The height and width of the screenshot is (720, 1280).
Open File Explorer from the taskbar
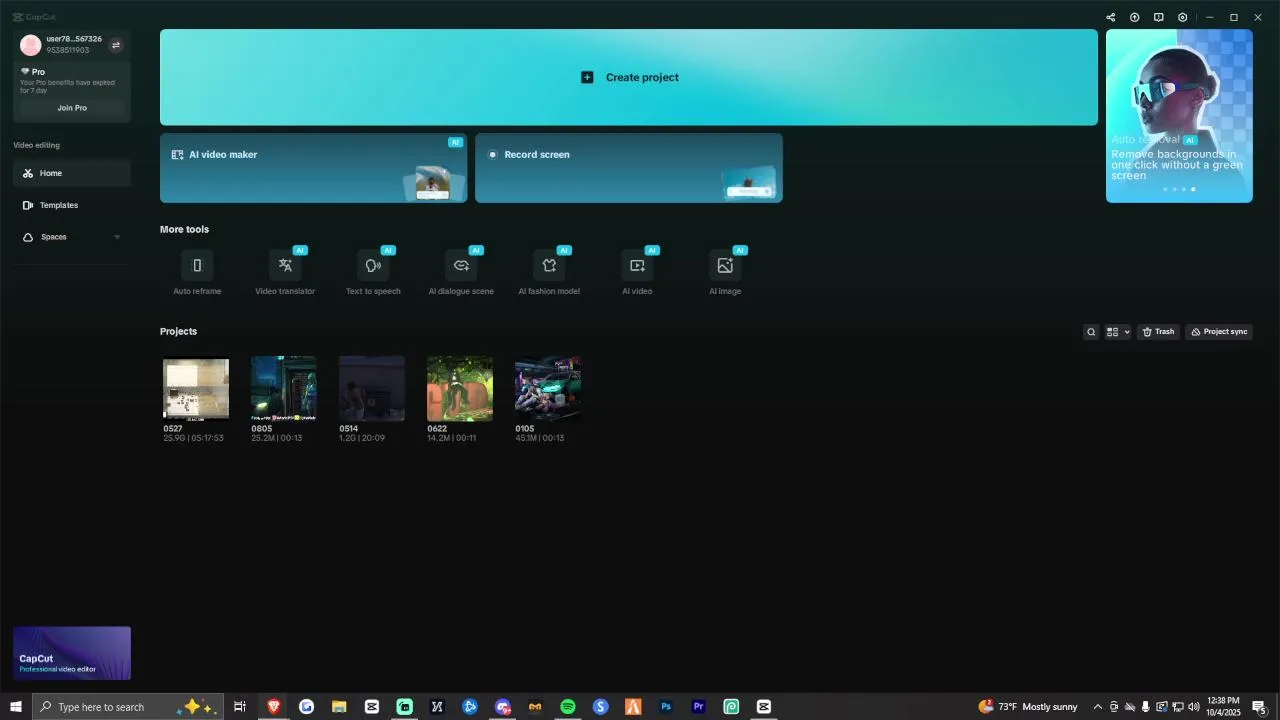click(x=339, y=707)
